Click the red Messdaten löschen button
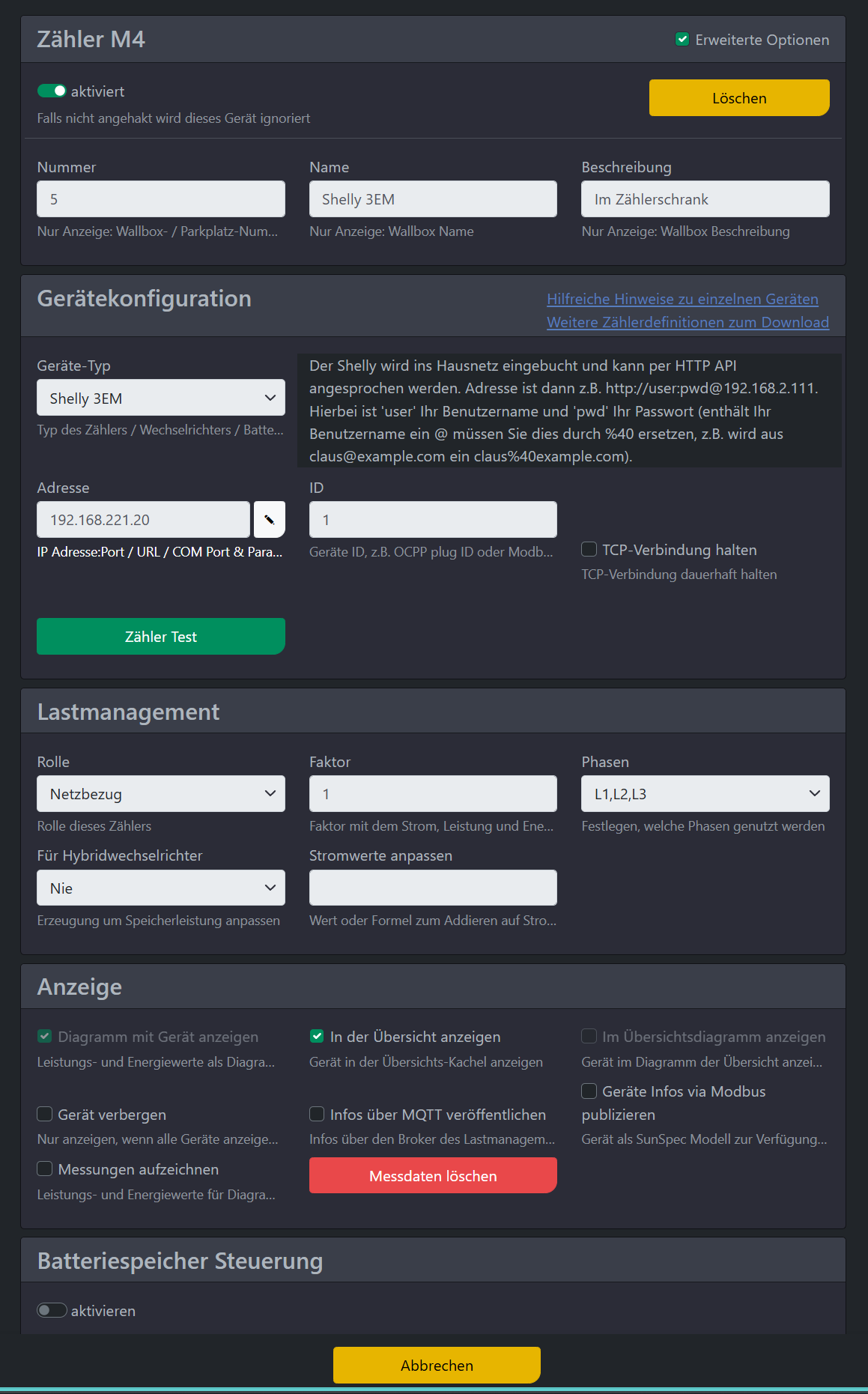This screenshot has width=868, height=1394. 433,1176
